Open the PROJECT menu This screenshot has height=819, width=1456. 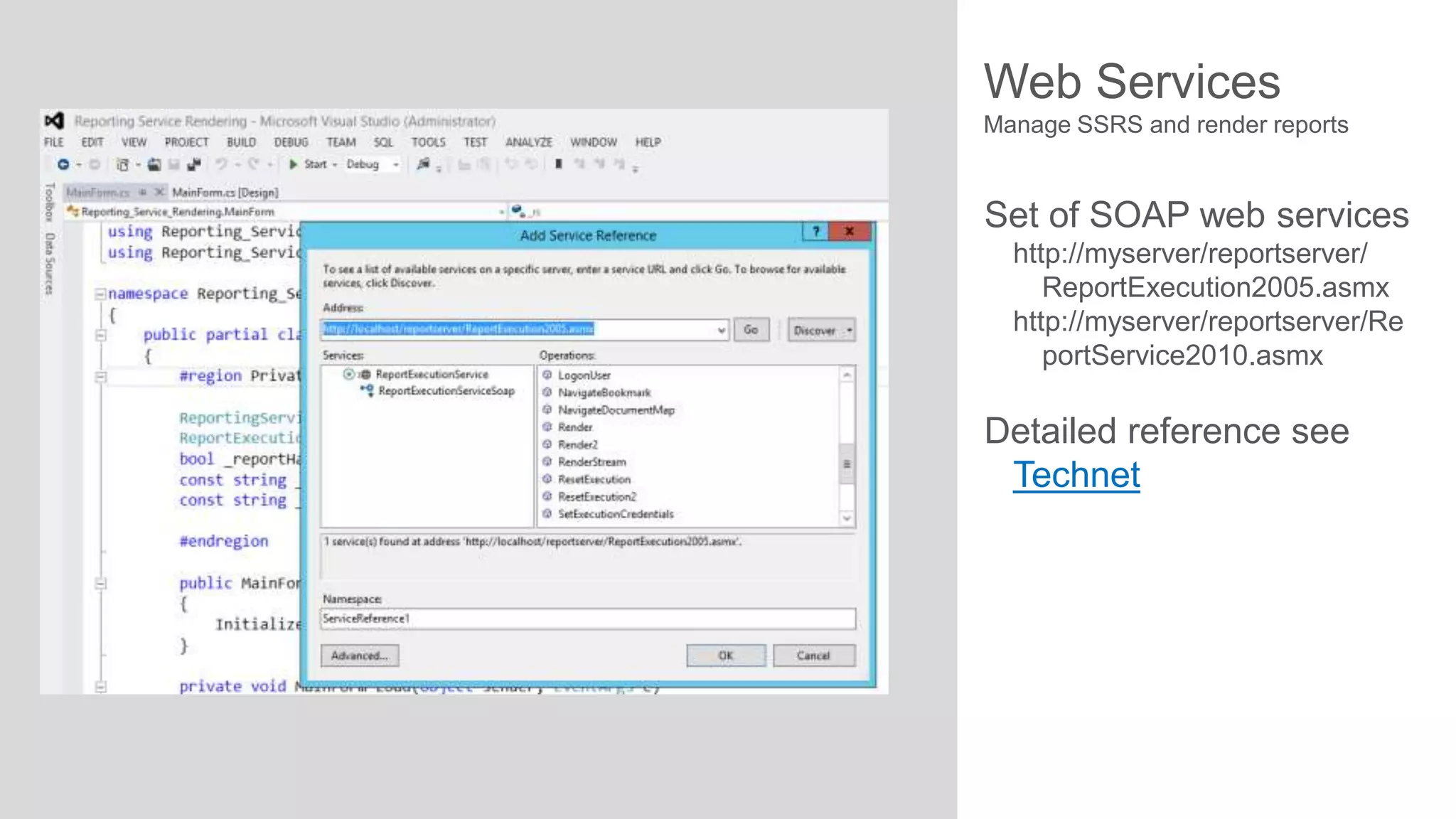[187, 142]
